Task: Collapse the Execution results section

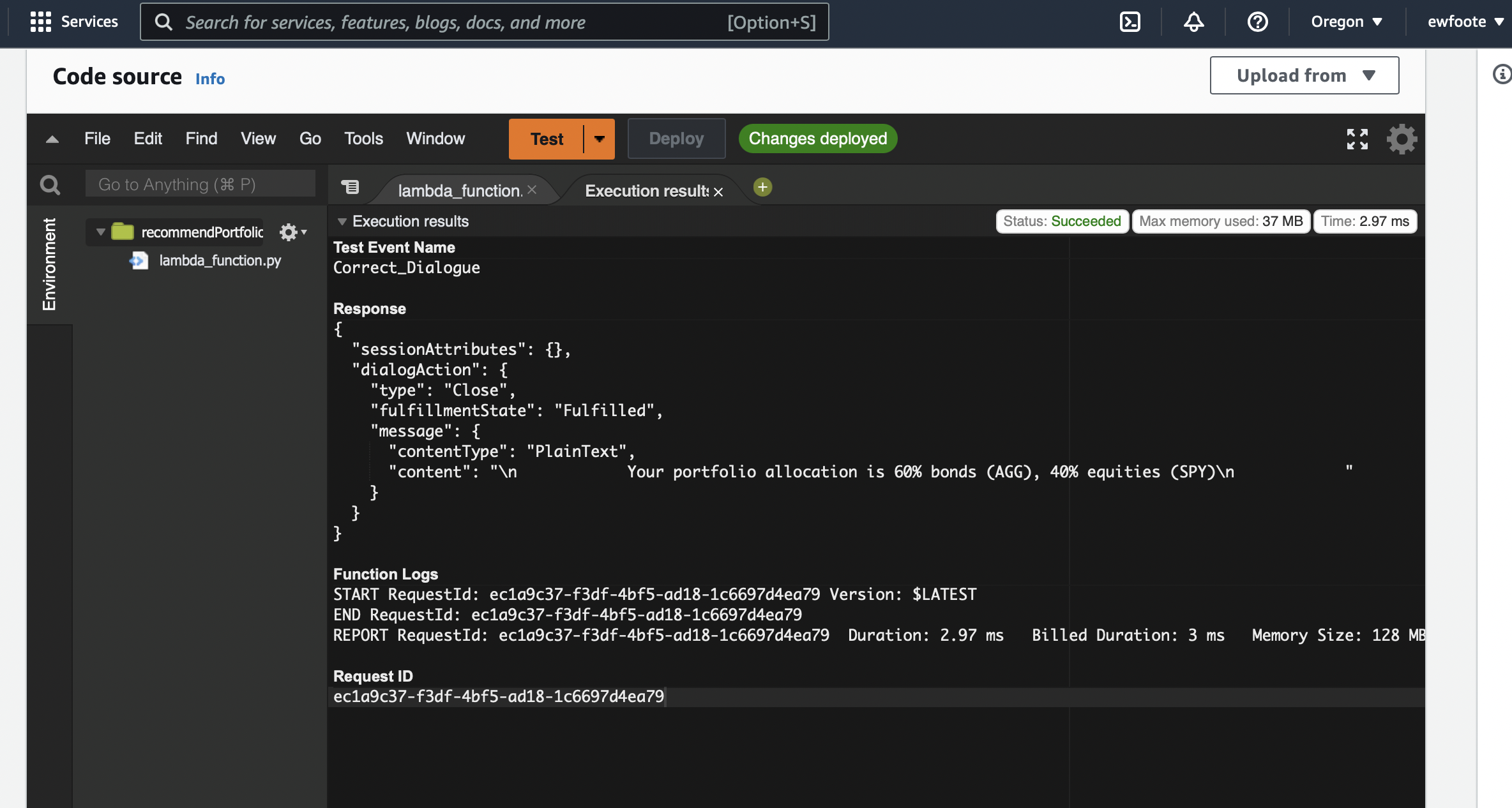Action: click(342, 221)
